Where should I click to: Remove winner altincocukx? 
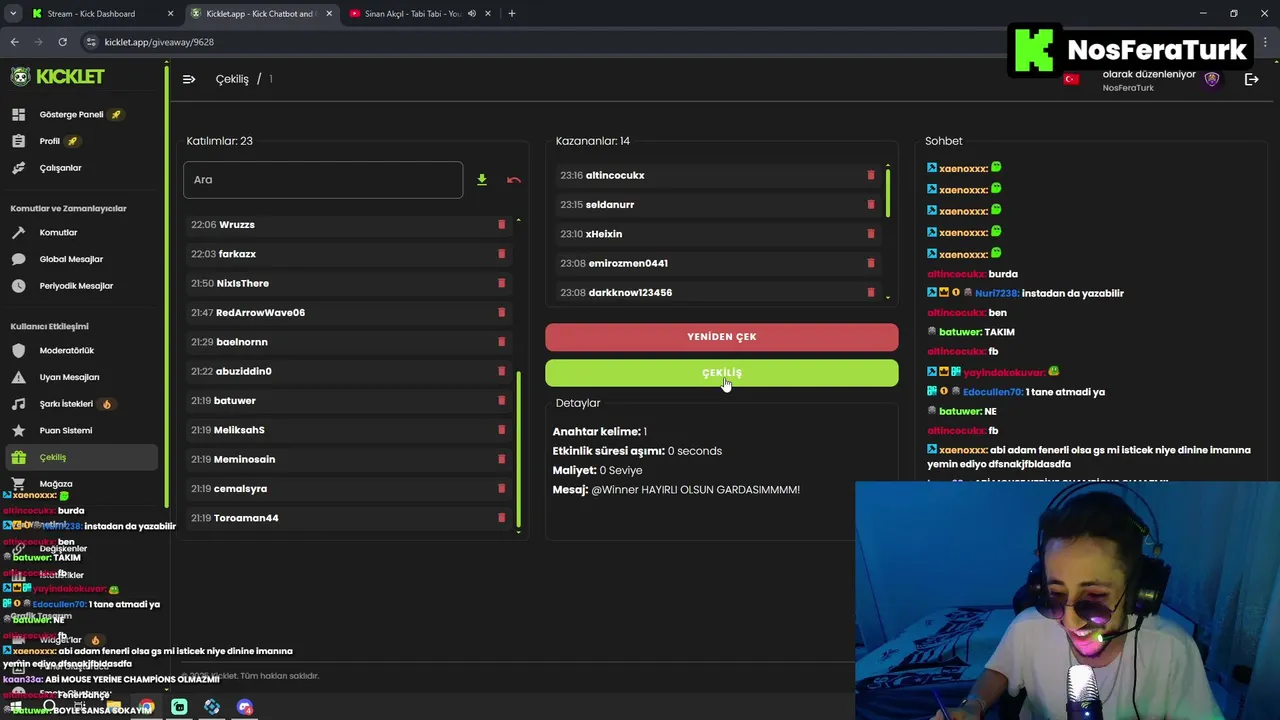870,175
